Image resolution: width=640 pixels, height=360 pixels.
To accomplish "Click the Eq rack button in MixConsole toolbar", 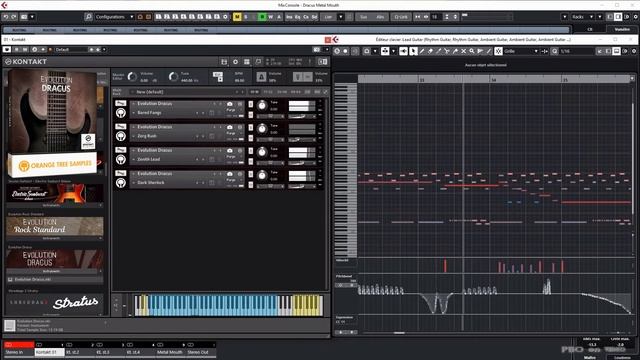I will pos(297,17).
